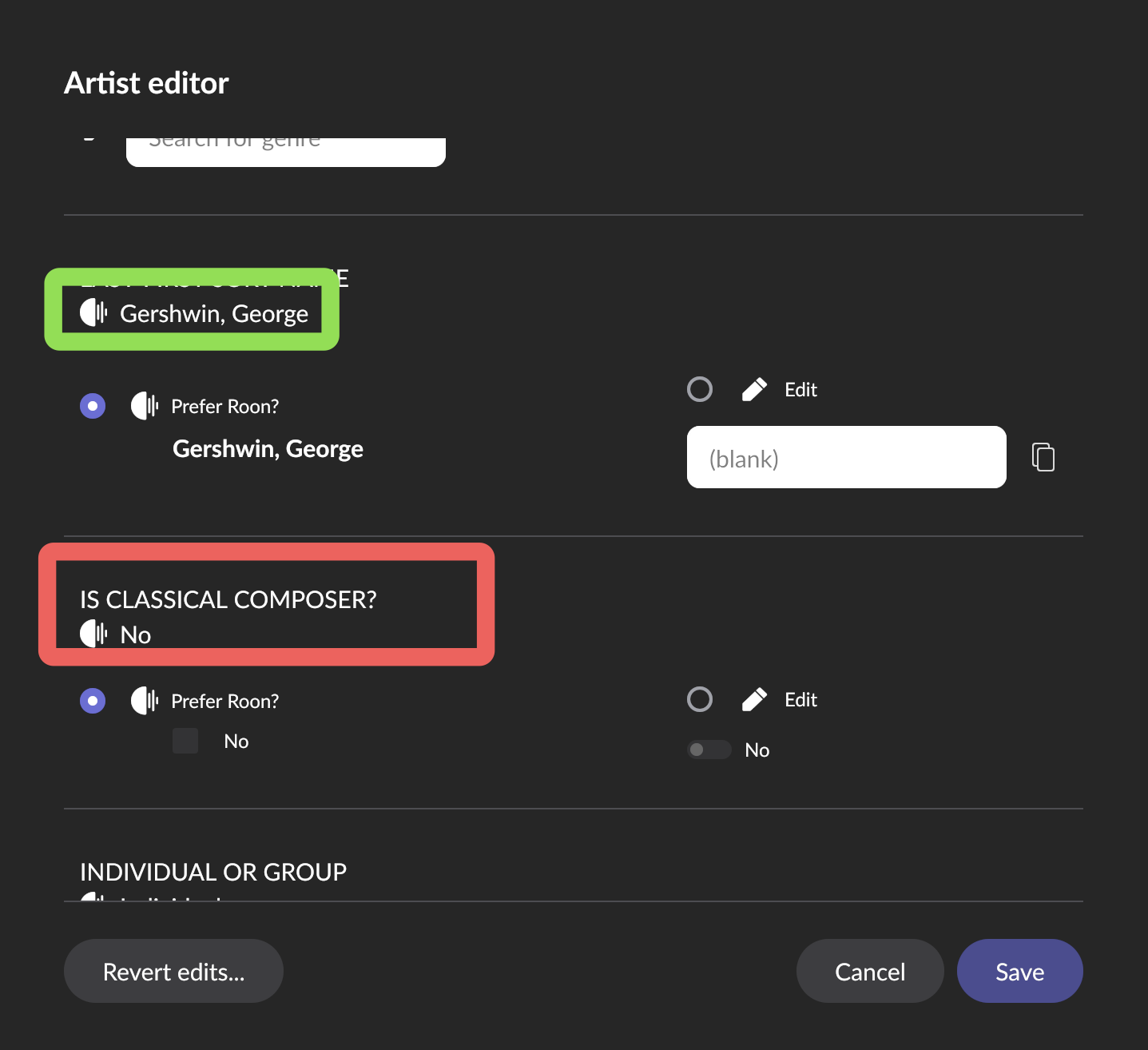Save the artist edits
Screen dimensions: 1148x1050
pyautogui.click(x=1020, y=971)
